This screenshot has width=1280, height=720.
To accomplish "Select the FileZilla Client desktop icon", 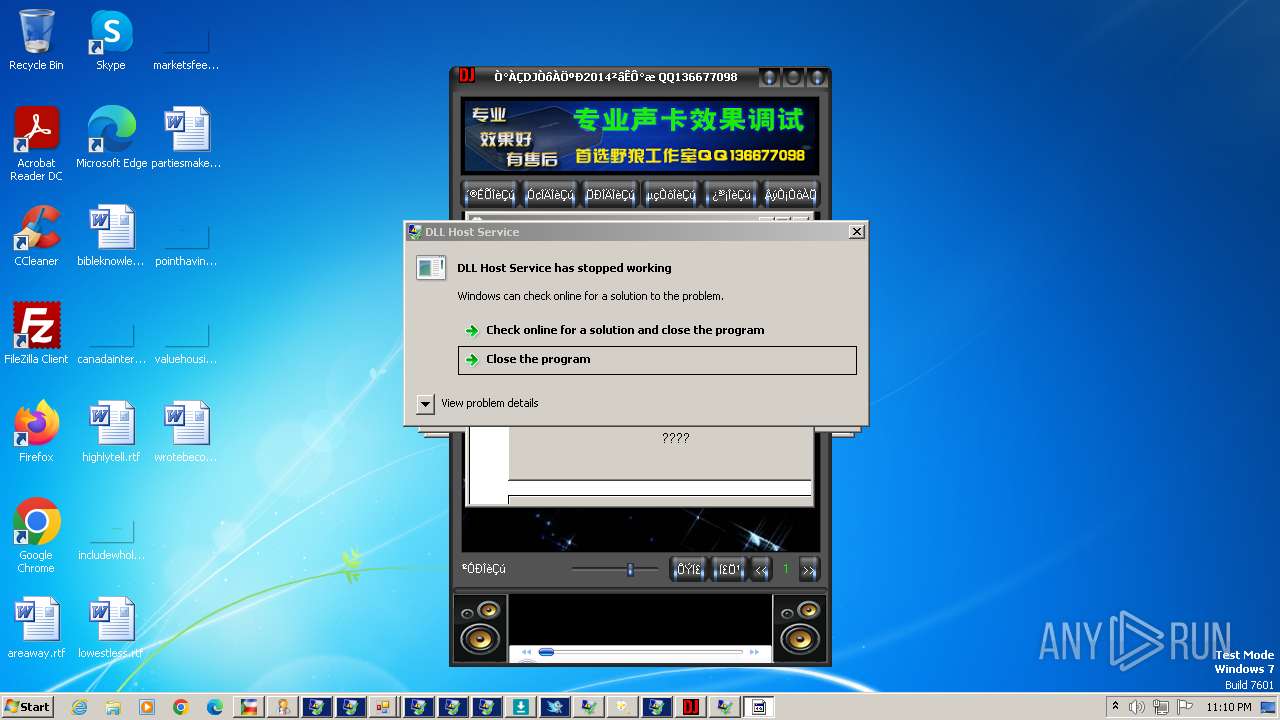I will pos(36,334).
